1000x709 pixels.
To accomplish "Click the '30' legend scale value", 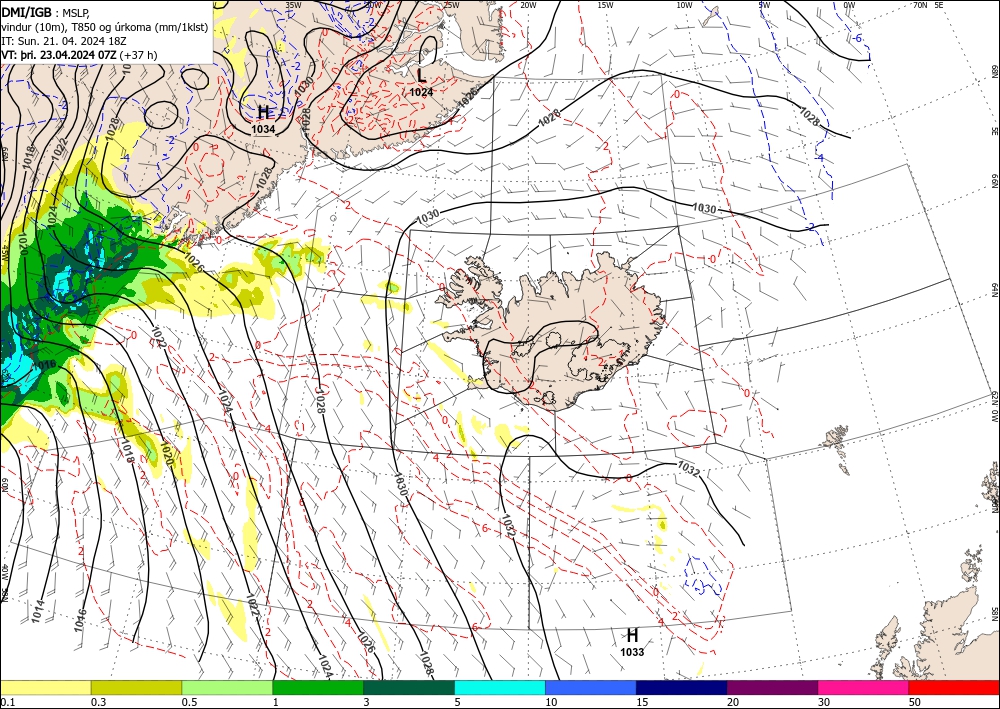I will (x=824, y=702).
